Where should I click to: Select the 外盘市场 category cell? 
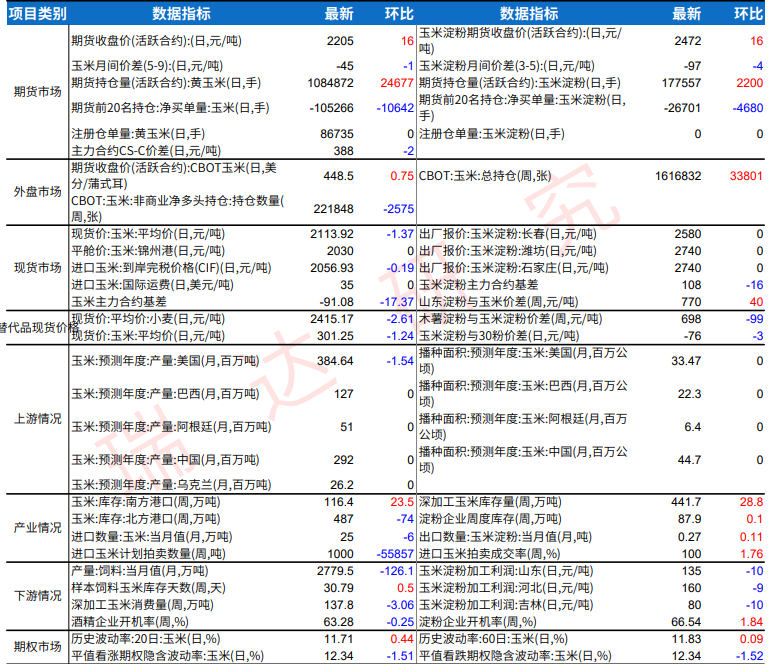[x=34, y=191]
